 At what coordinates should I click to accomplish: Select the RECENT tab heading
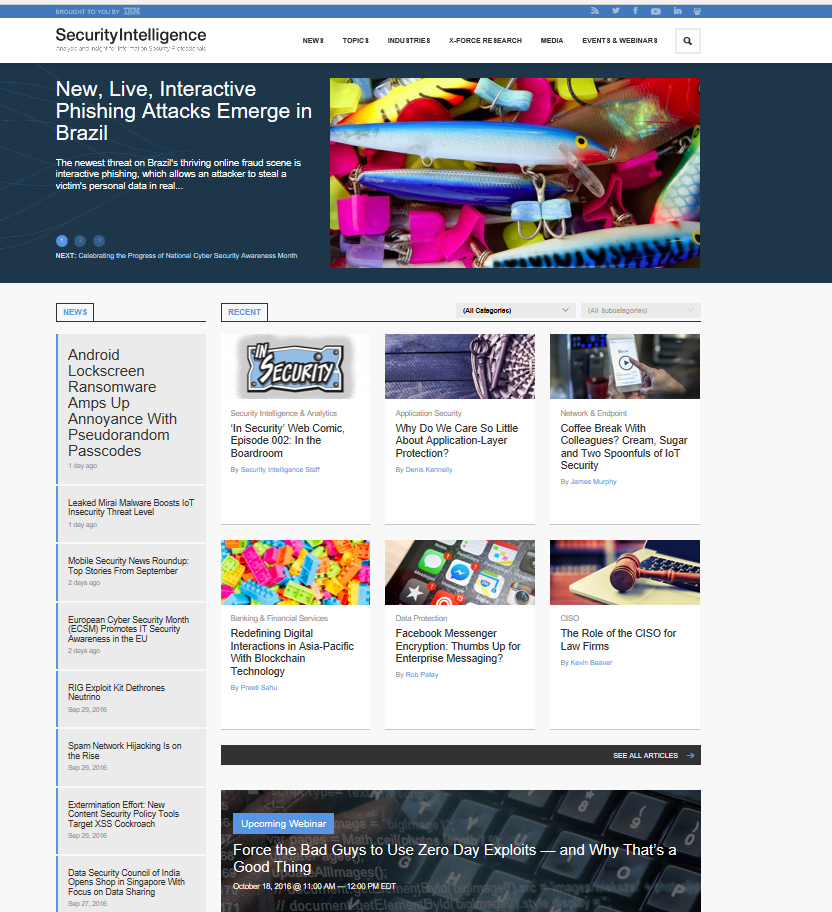point(244,312)
